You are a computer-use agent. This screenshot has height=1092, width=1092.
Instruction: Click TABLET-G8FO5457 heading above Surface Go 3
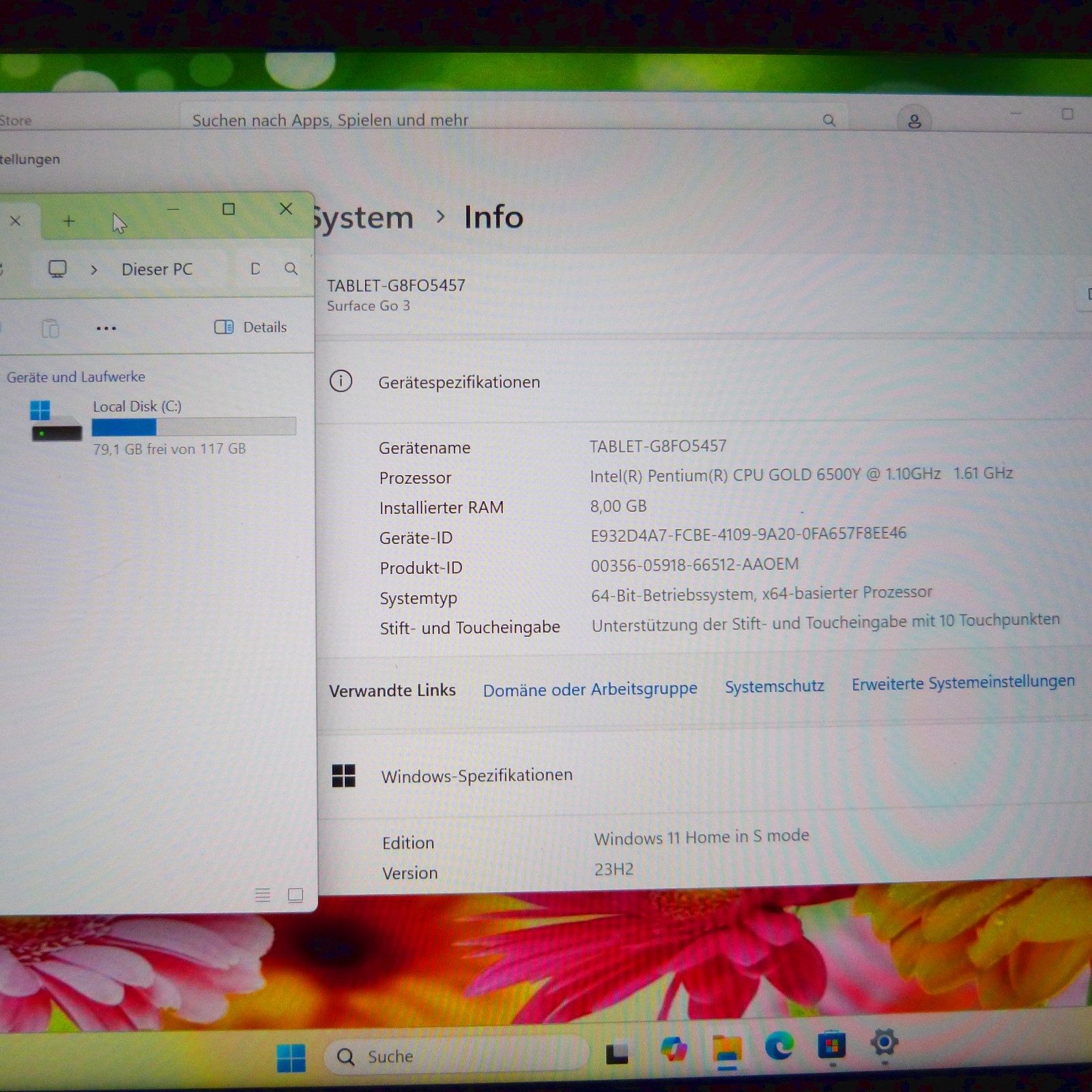coord(396,285)
